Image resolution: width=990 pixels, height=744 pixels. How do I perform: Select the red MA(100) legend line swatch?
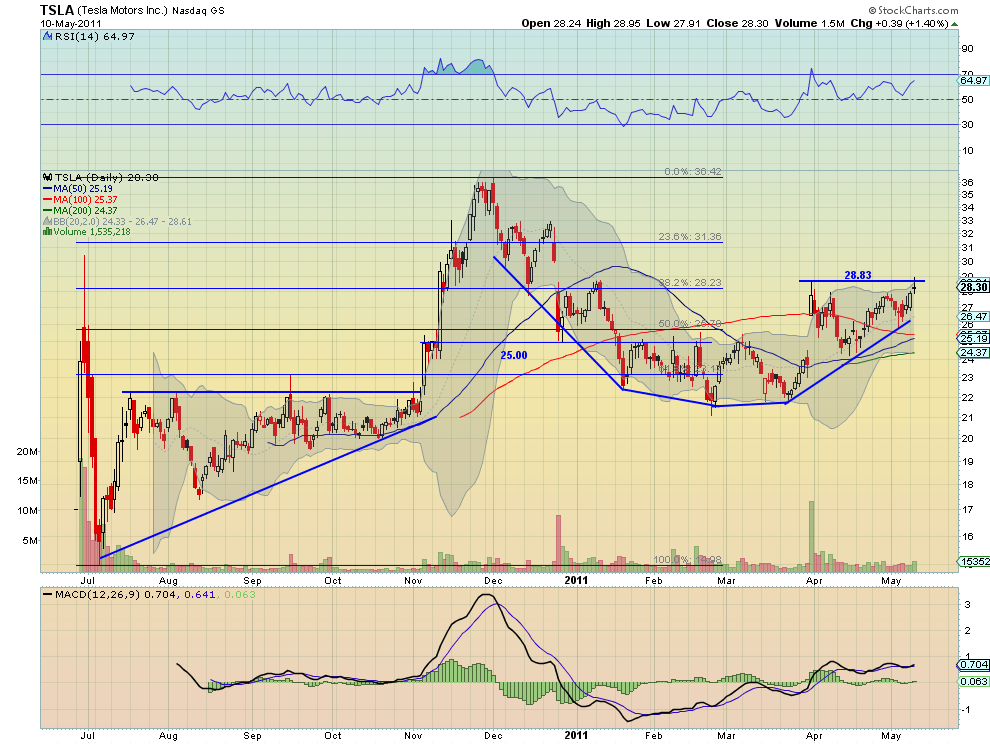click(x=47, y=200)
